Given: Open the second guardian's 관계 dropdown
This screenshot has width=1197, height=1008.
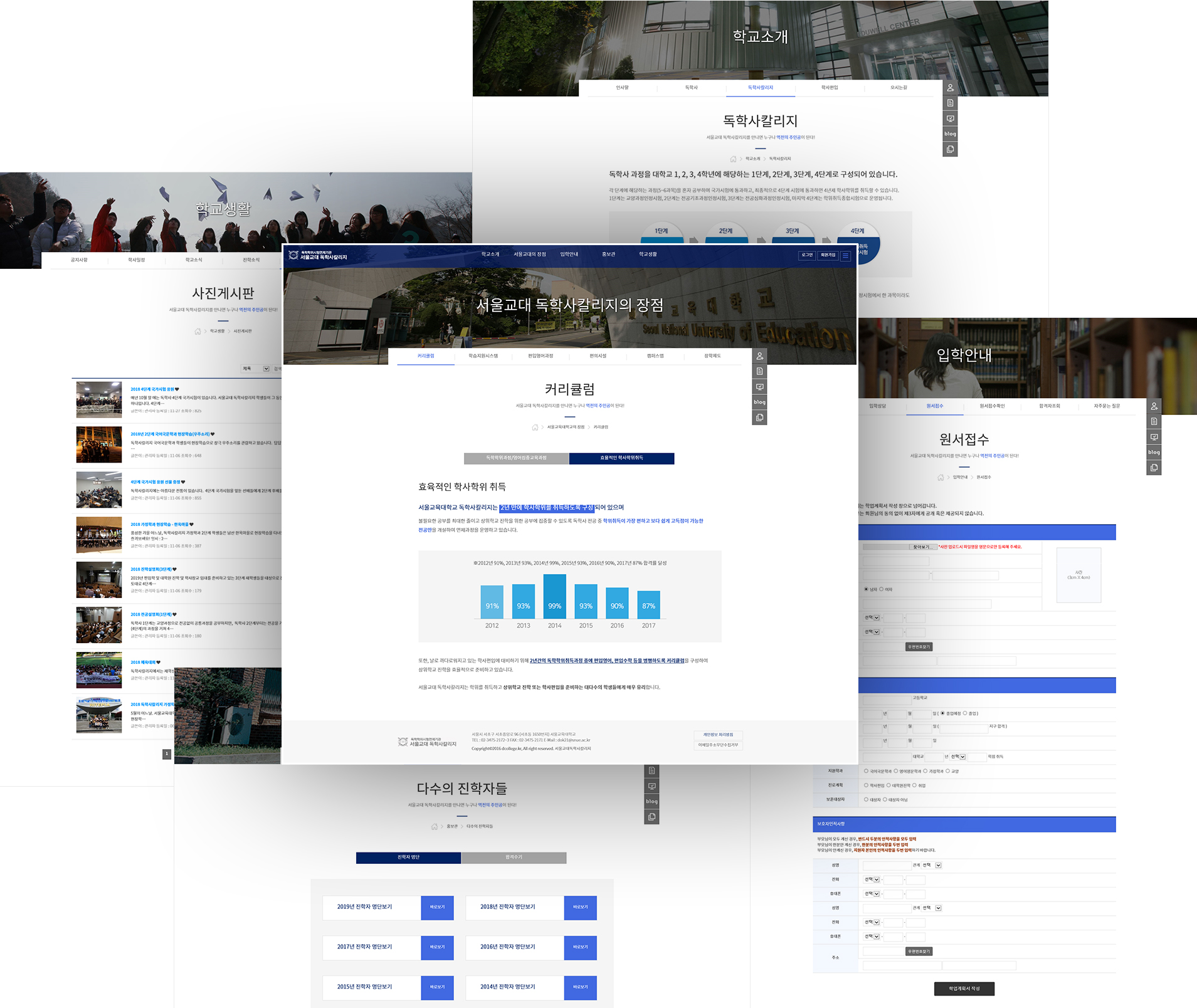Looking at the screenshot, I should (x=932, y=908).
